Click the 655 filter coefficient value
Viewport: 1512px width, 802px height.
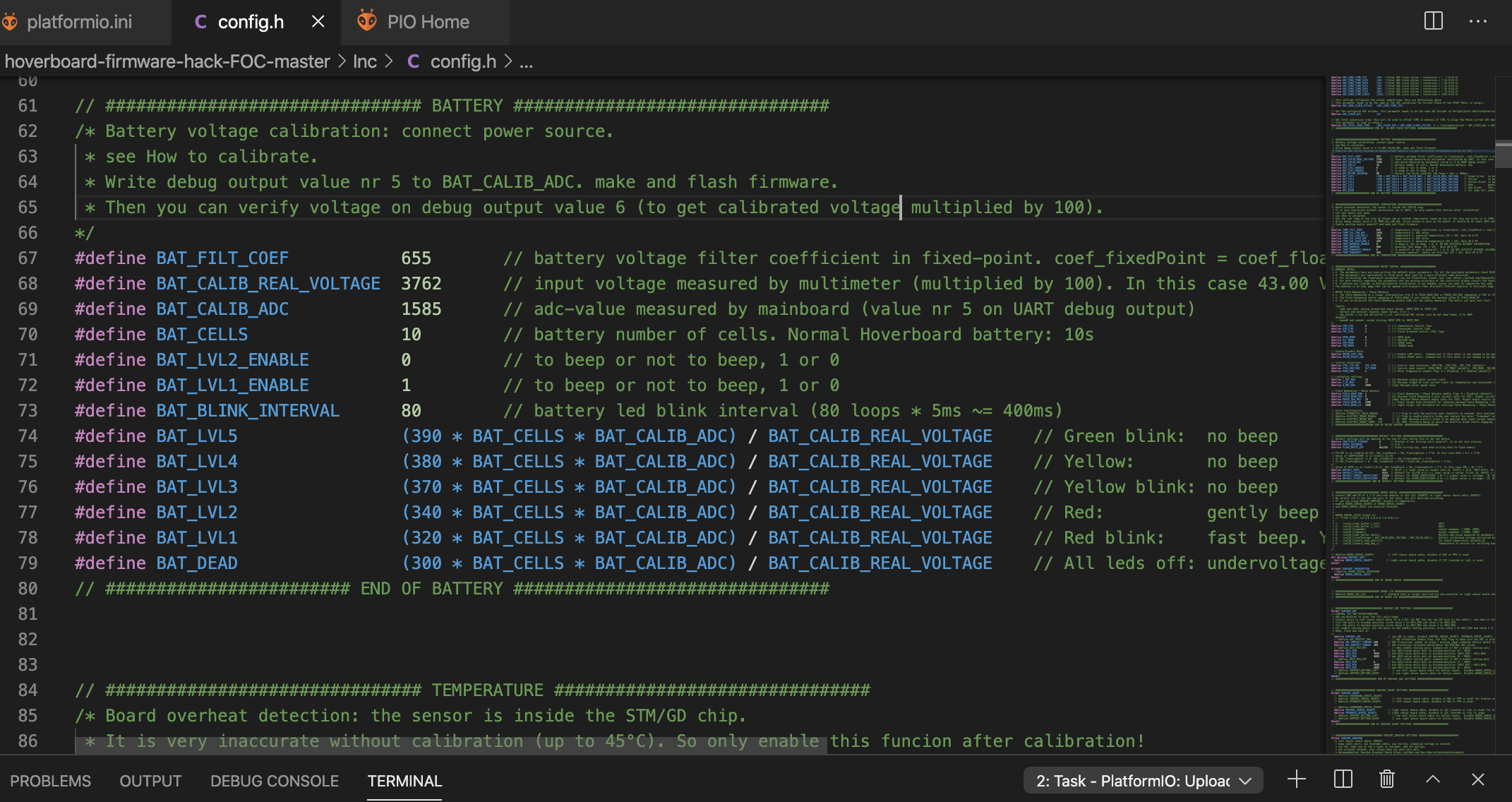(x=416, y=258)
